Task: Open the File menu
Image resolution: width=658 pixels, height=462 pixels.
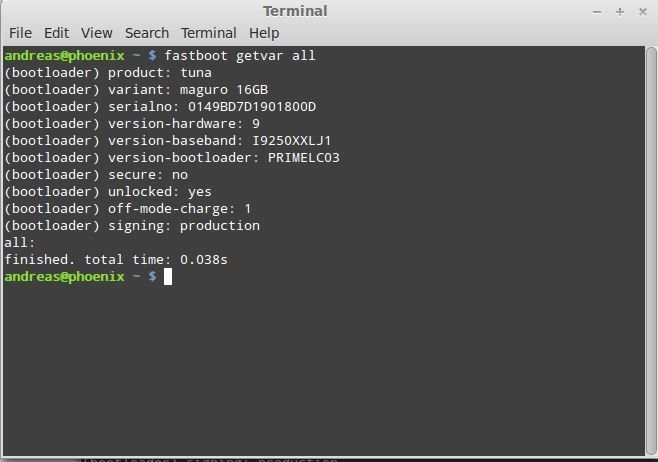Action: coord(20,33)
